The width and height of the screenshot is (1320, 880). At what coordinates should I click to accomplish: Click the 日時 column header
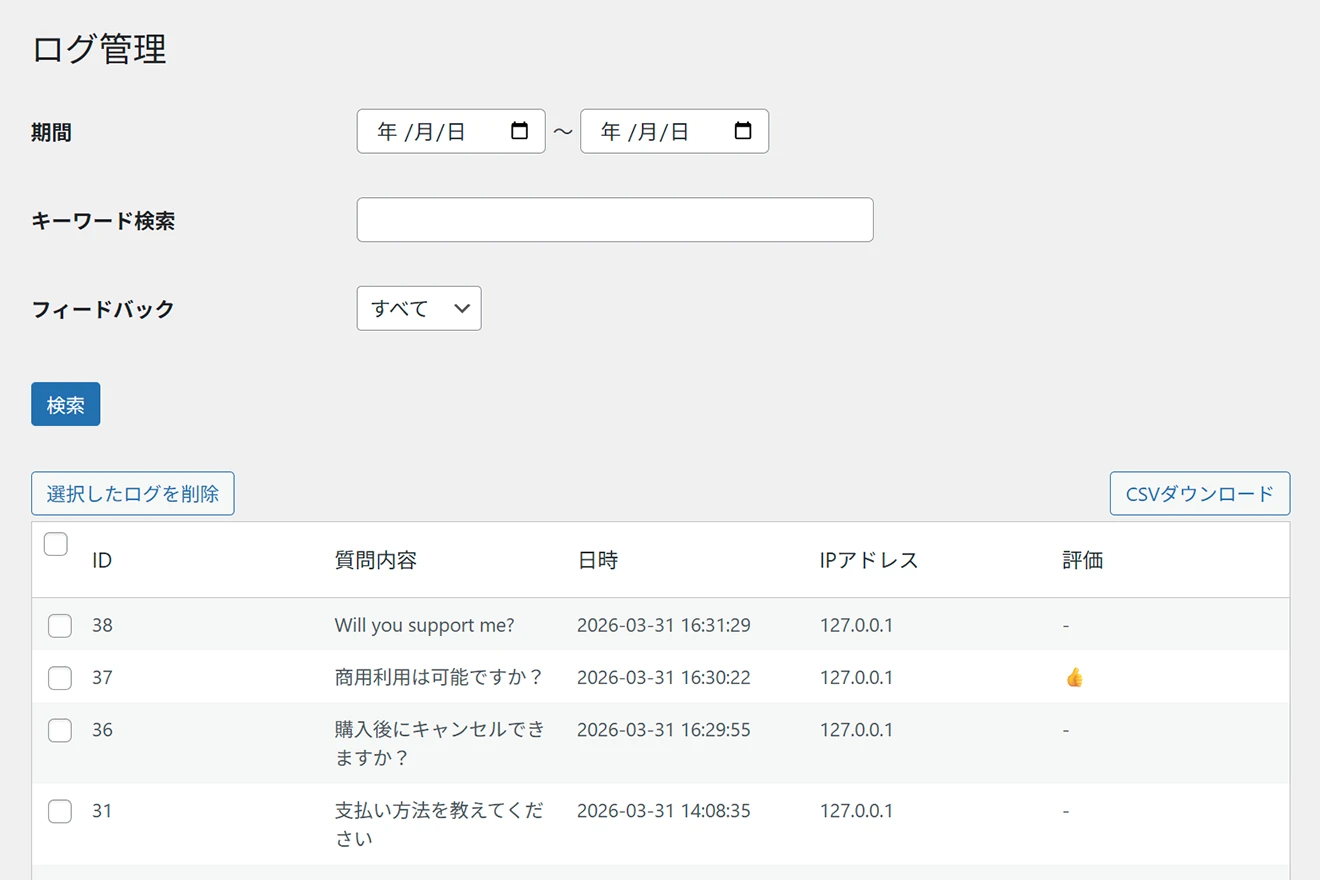pyautogui.click(x=598, y=561)
